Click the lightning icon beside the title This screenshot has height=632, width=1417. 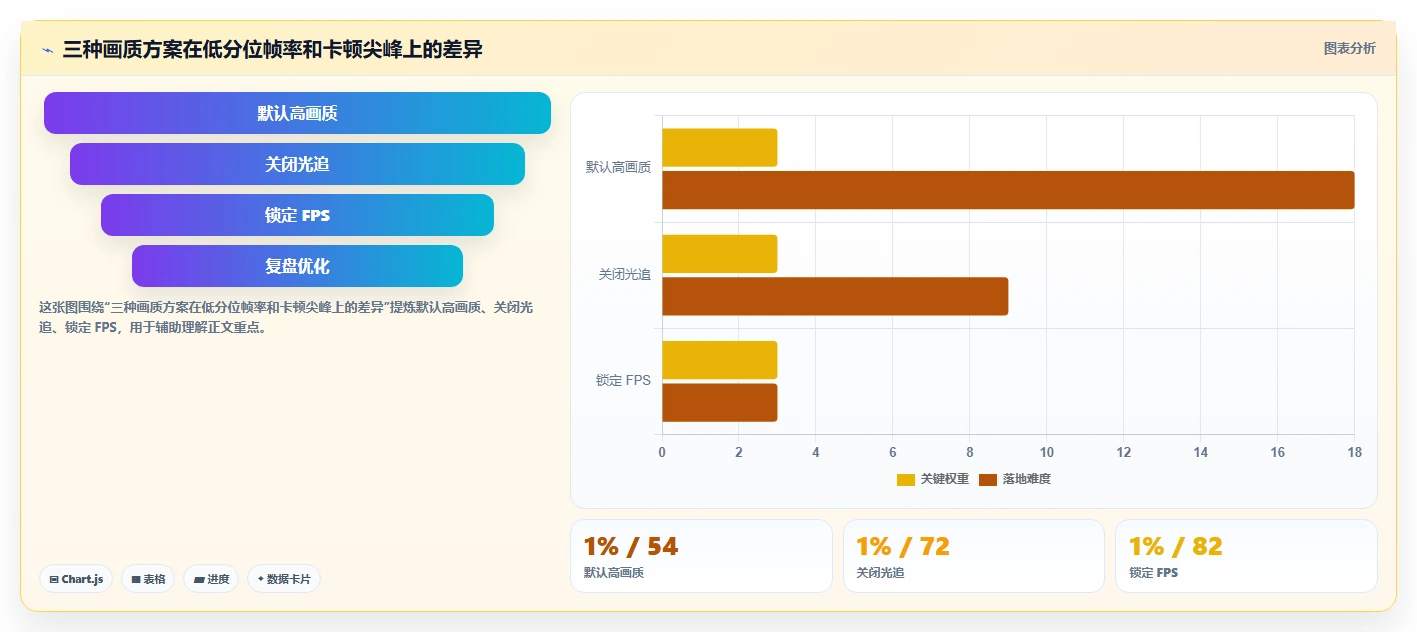tap(48, 49)
